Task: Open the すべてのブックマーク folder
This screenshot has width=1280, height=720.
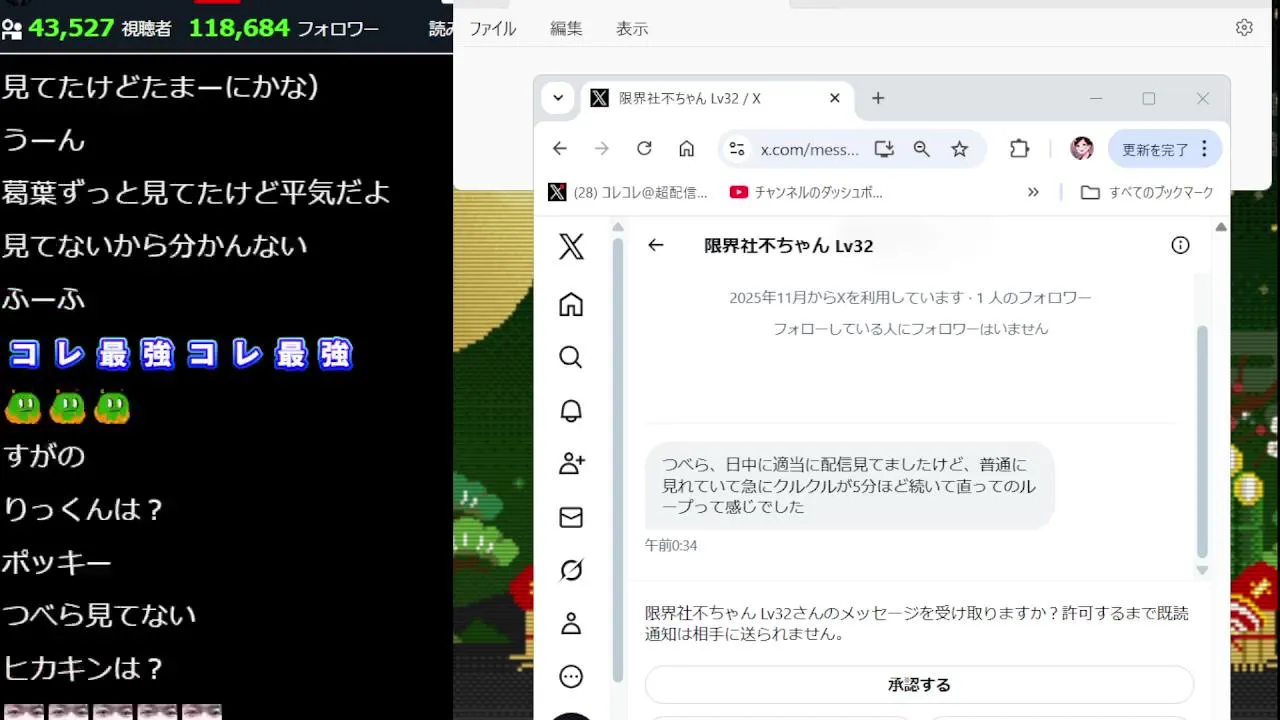Action: [1147, 192]
